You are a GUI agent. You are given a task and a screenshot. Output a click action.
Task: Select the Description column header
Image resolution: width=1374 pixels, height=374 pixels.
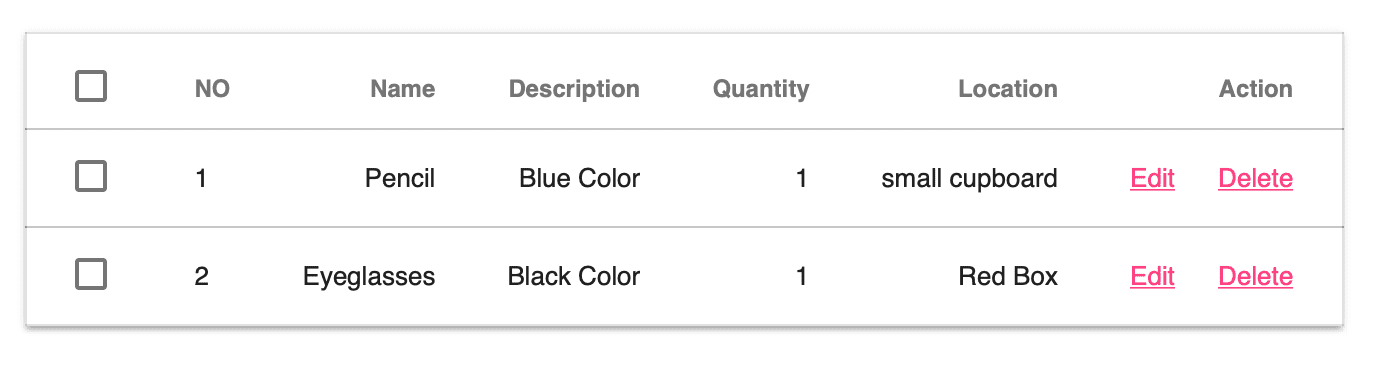click(574, 89)
